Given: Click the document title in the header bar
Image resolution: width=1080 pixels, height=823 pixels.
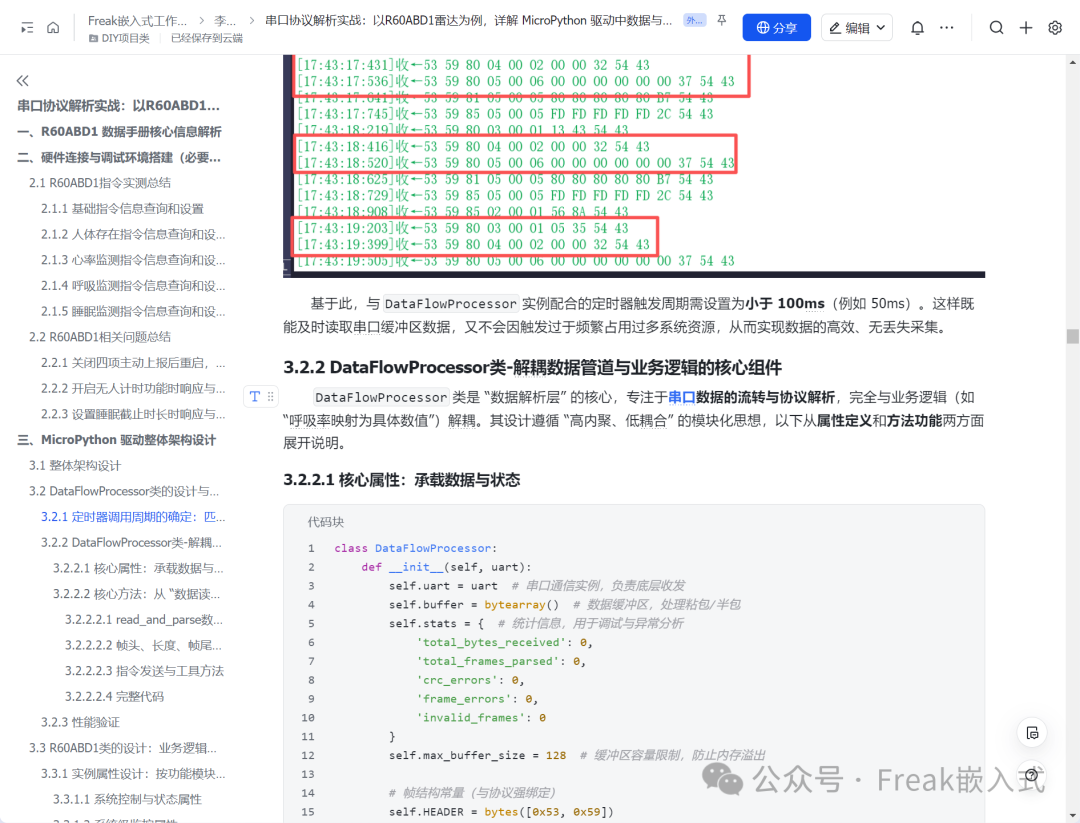Looking at the screenshot, I should pyautogui.click(x=468, y=21).
